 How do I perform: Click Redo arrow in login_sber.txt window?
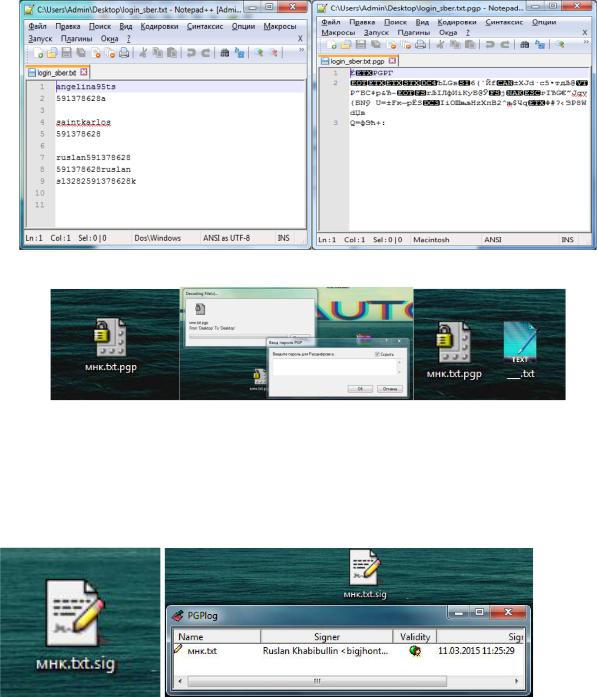click(x=205, y=53)
